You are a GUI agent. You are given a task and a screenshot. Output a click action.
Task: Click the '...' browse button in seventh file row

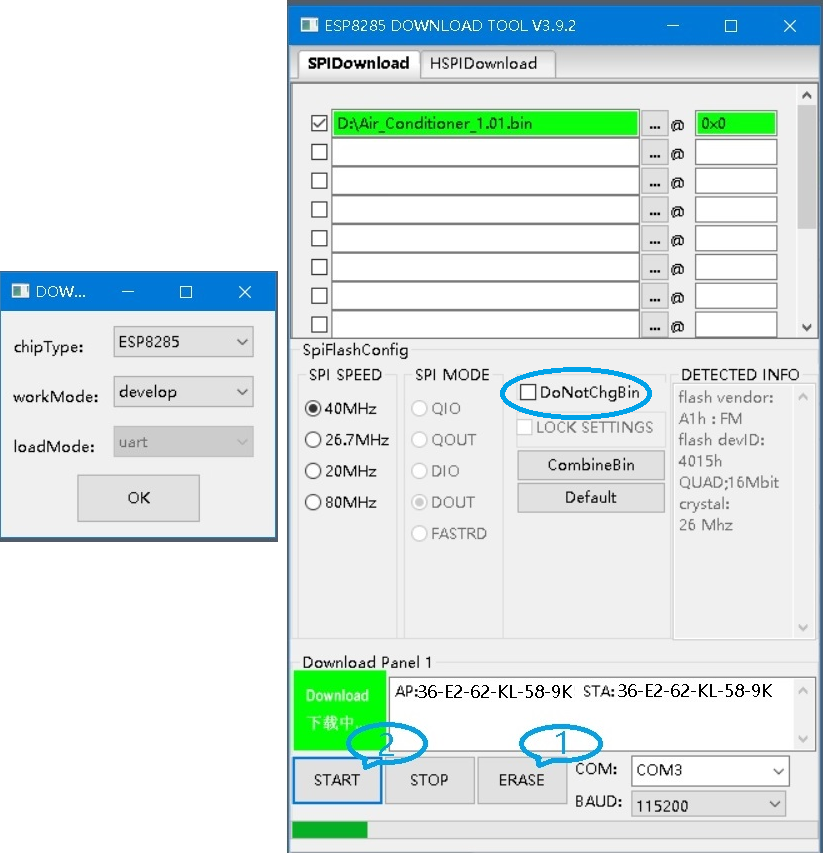654,297
